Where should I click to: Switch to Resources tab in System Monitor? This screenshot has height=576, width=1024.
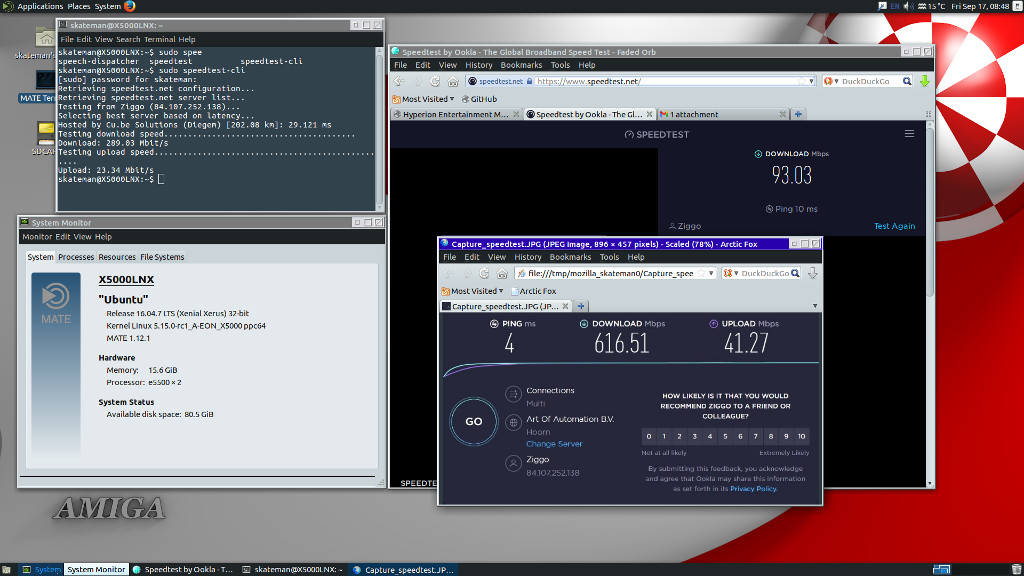click(117, 257)
